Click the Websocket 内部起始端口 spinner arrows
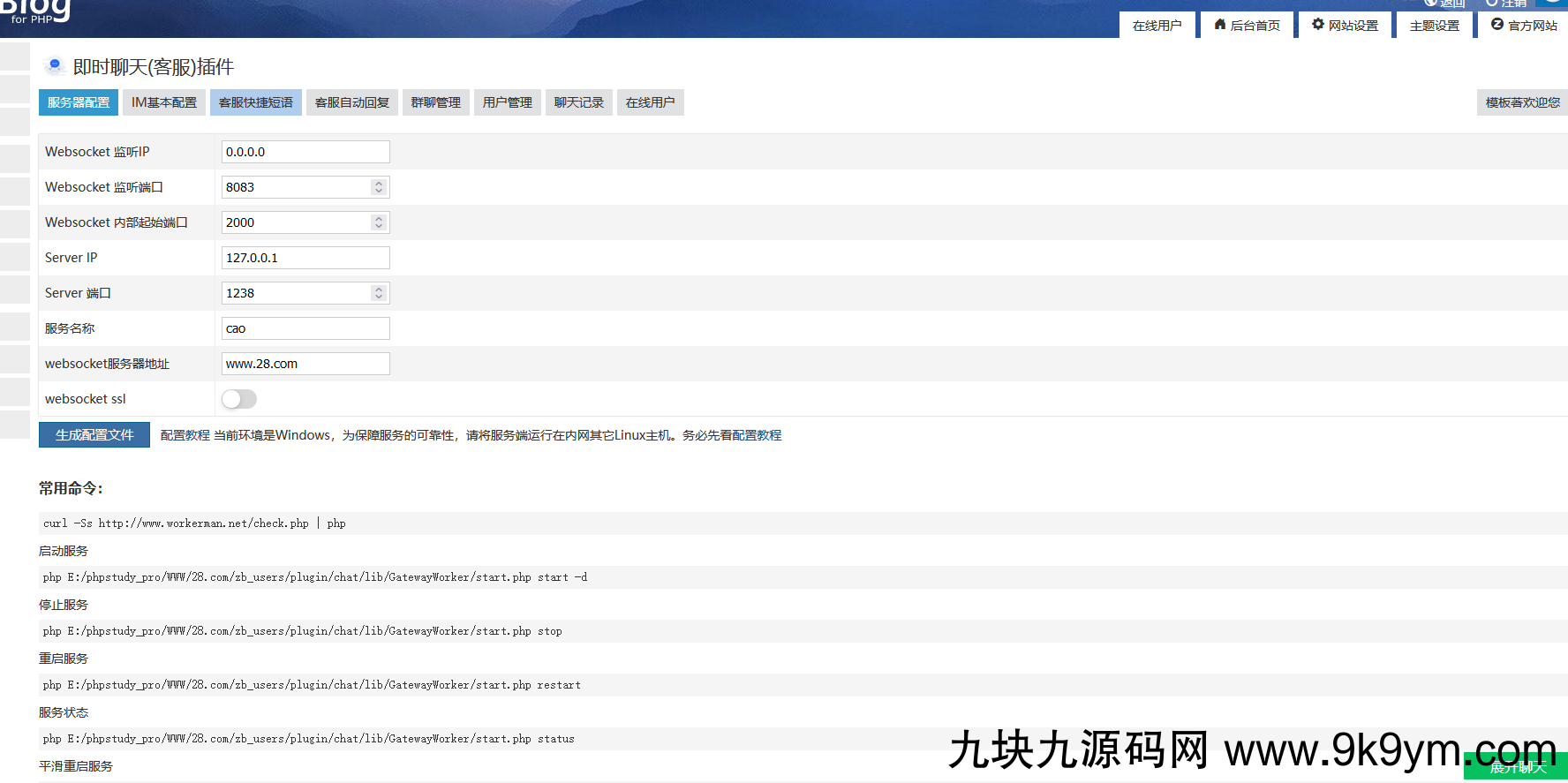Image resolution: width=1568 pixels, height=783 pixels. pos(379,222)
